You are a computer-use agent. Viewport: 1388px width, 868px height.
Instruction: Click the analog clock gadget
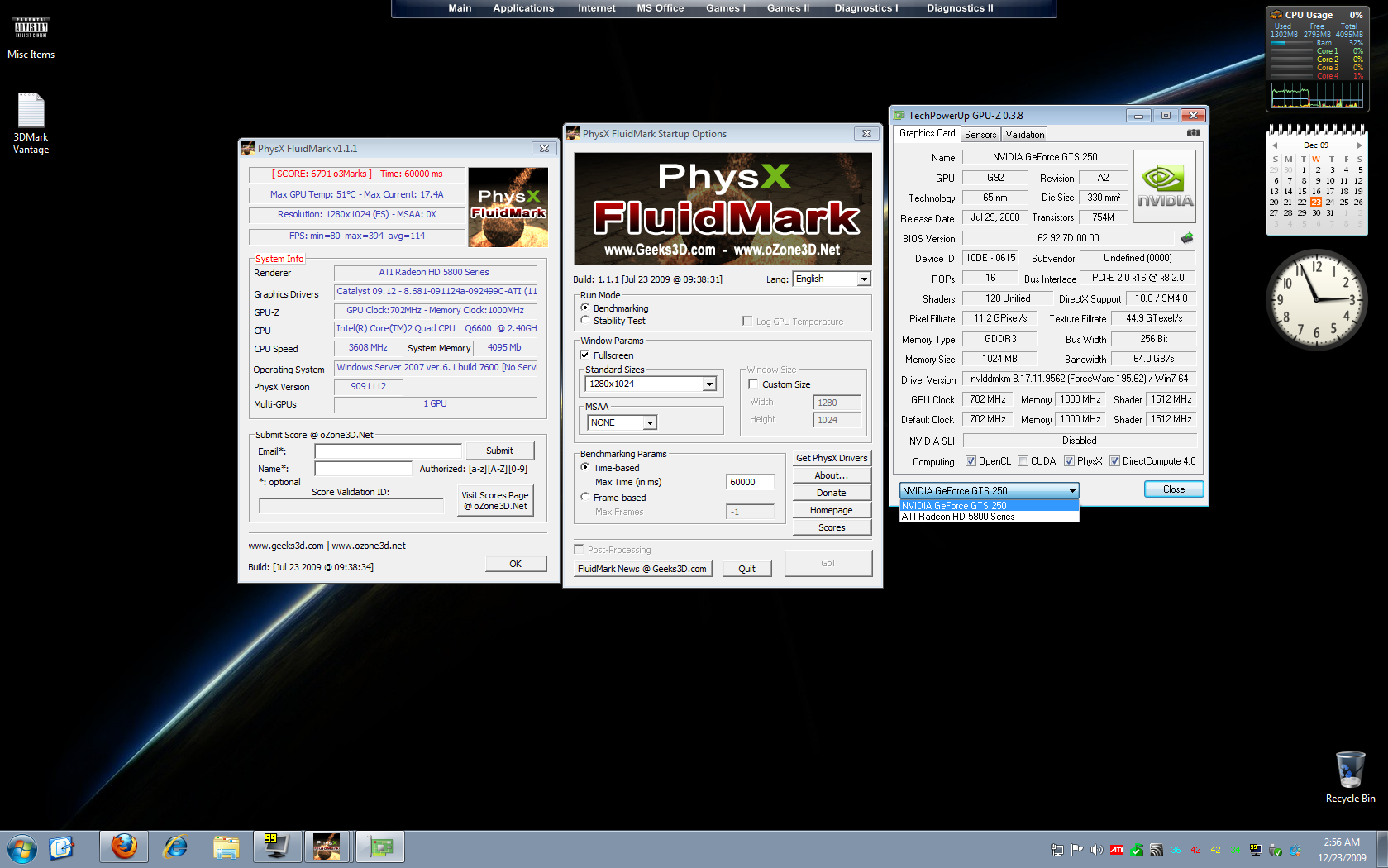click(1316, 299)
